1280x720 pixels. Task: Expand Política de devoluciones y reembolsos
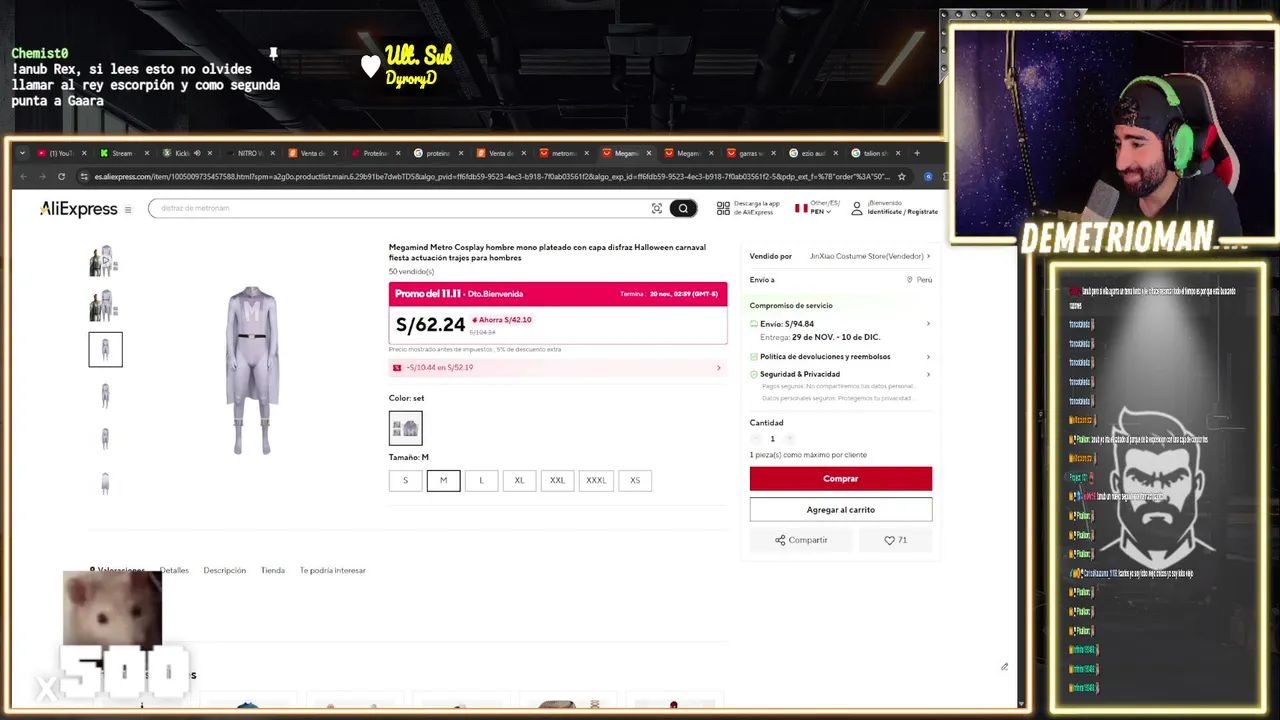(x=928, y=356)
